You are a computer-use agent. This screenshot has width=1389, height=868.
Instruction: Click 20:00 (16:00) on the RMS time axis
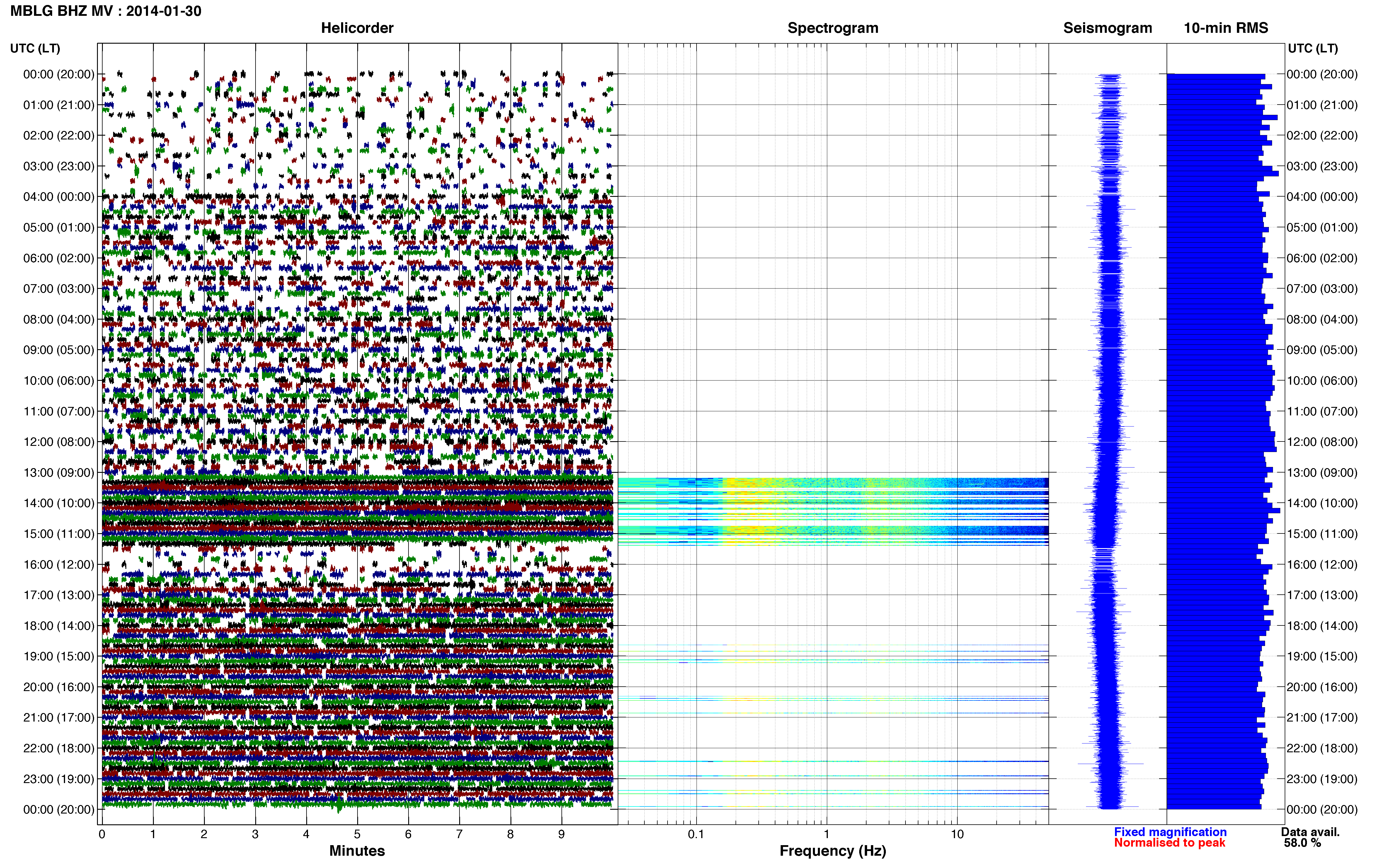(x=1322, y=687)
